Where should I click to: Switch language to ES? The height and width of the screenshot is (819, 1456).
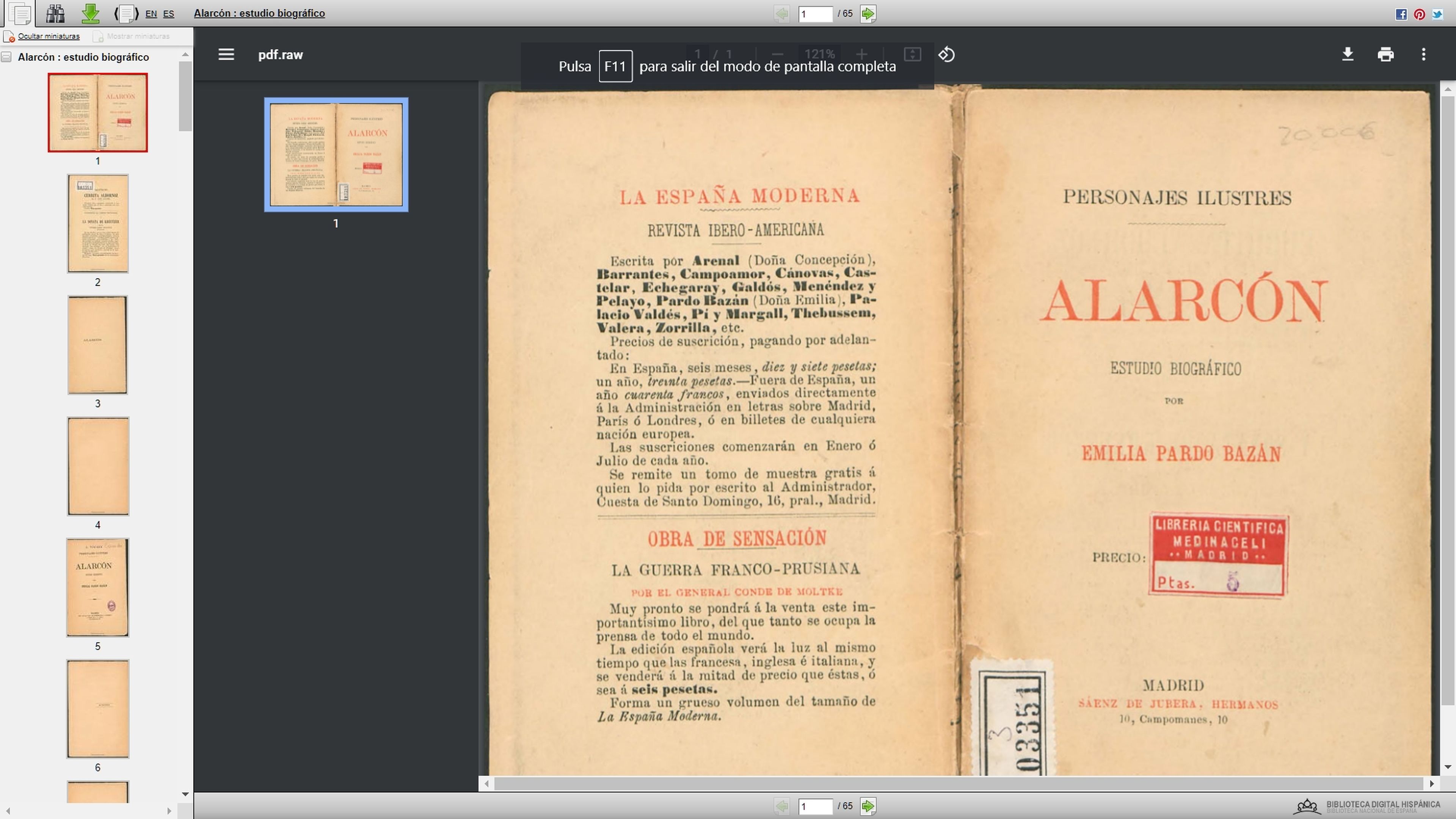(168, 14)
